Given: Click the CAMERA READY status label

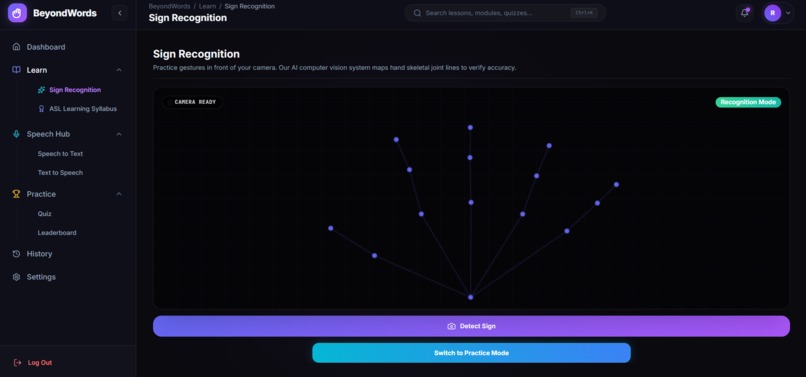Looking at the screenshot, I should click(x=192, y=102).
